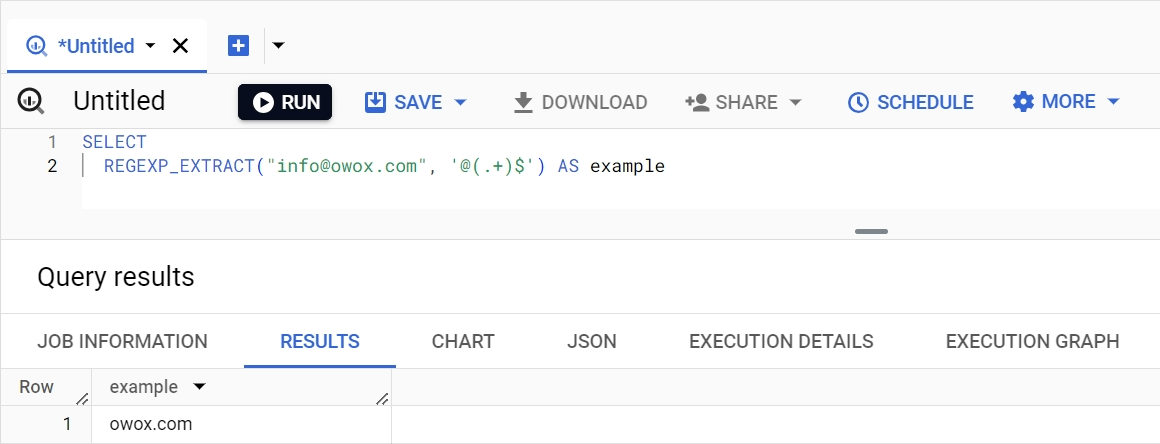Click the gear icon next to MORE

coord(1023,101)
